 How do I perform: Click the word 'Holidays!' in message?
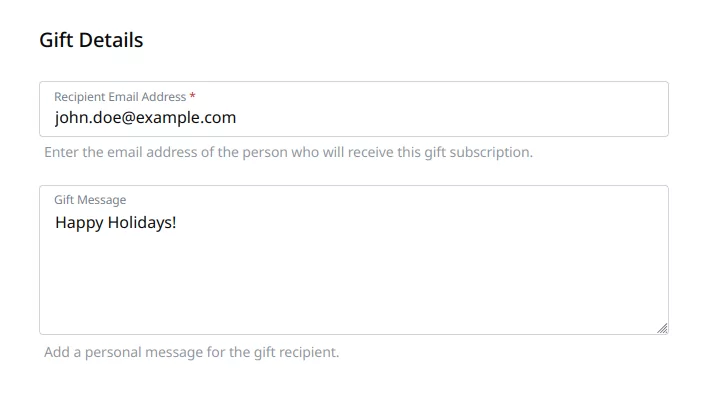pos(143,222)
